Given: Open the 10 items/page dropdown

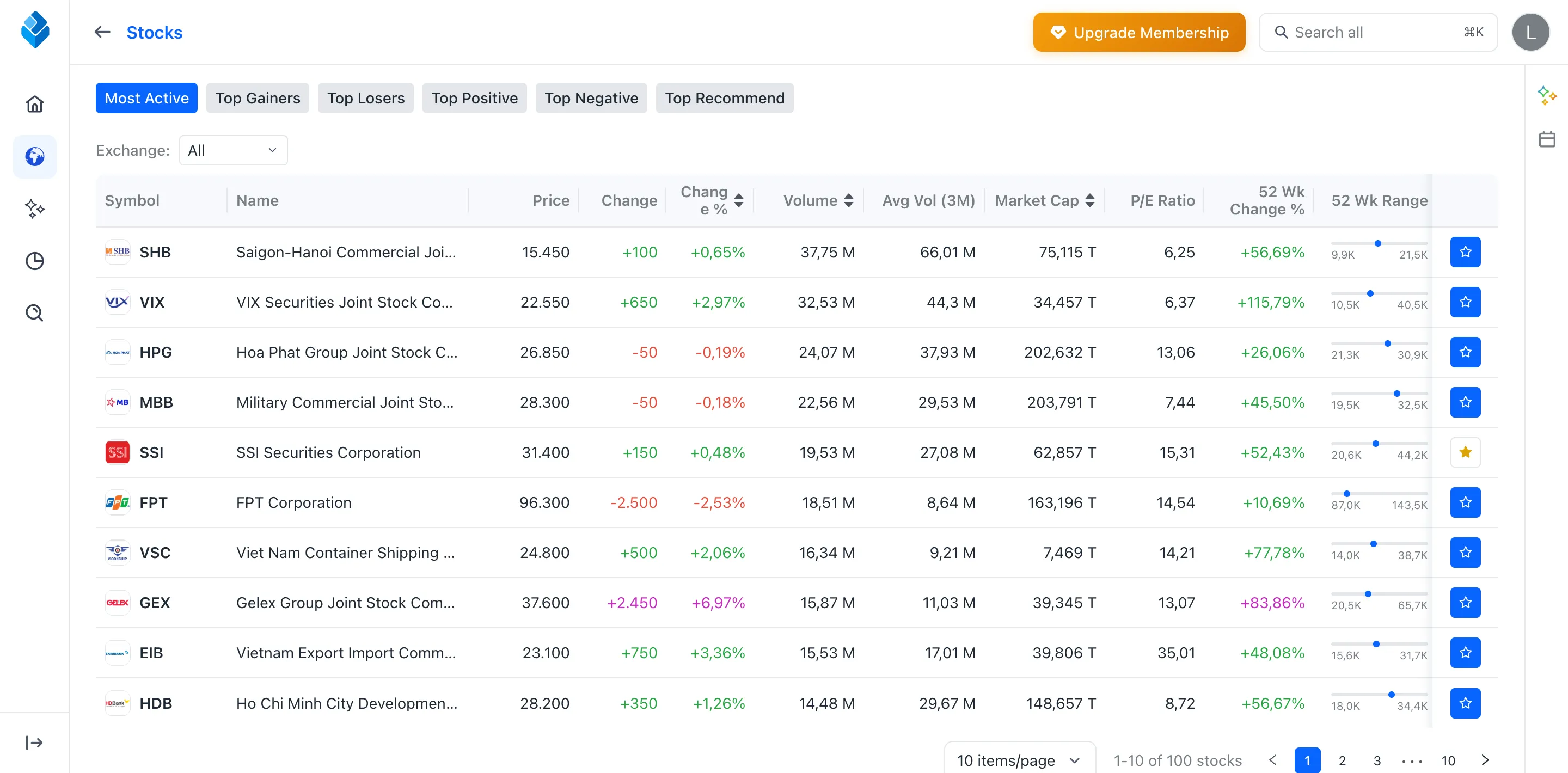Looking at the screenshot, I should [x=1019, y=759].
